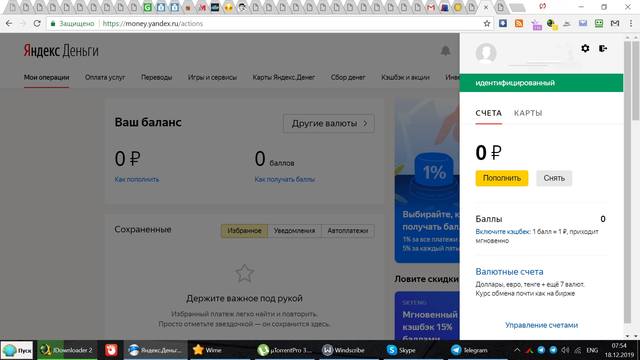
Task: Click the yellow Пополнить button
Action: (502, 178)
